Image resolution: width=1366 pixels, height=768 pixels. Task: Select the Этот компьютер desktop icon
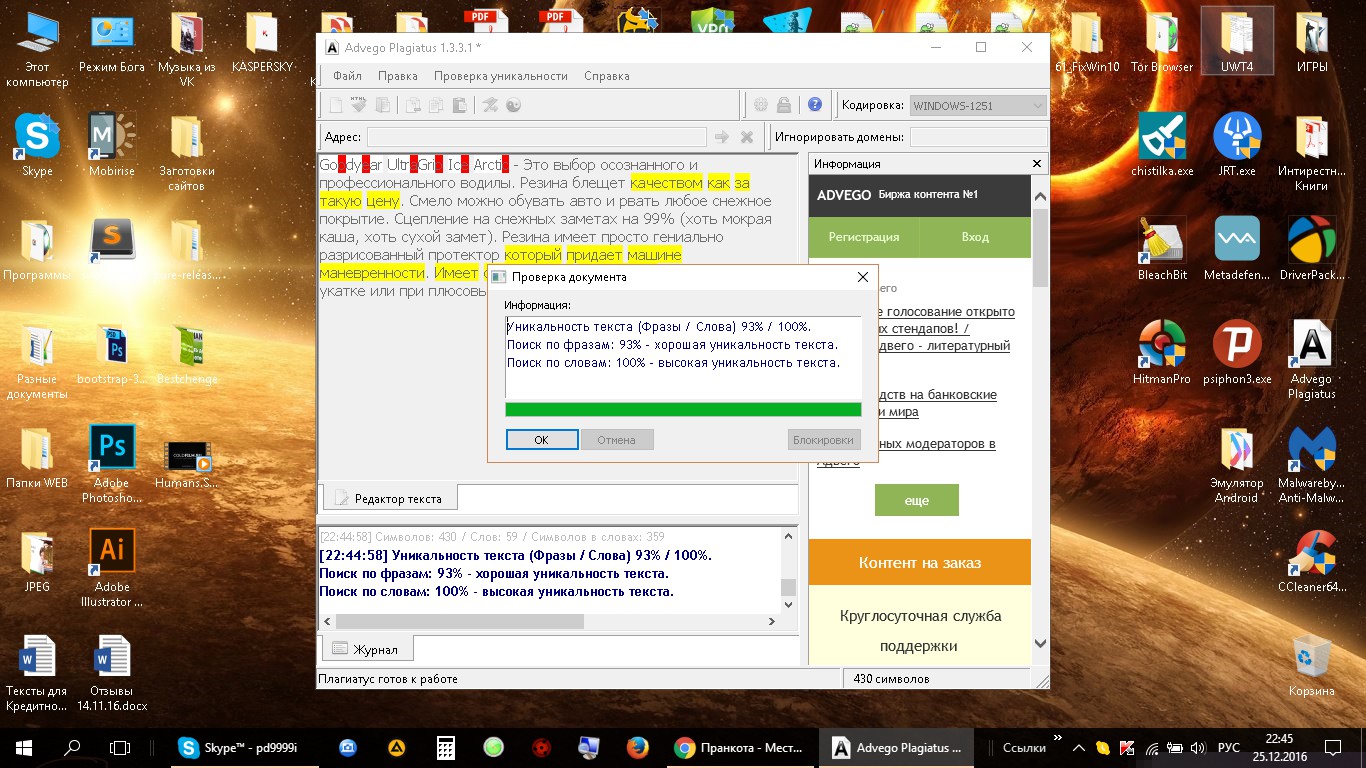[37, 51]
